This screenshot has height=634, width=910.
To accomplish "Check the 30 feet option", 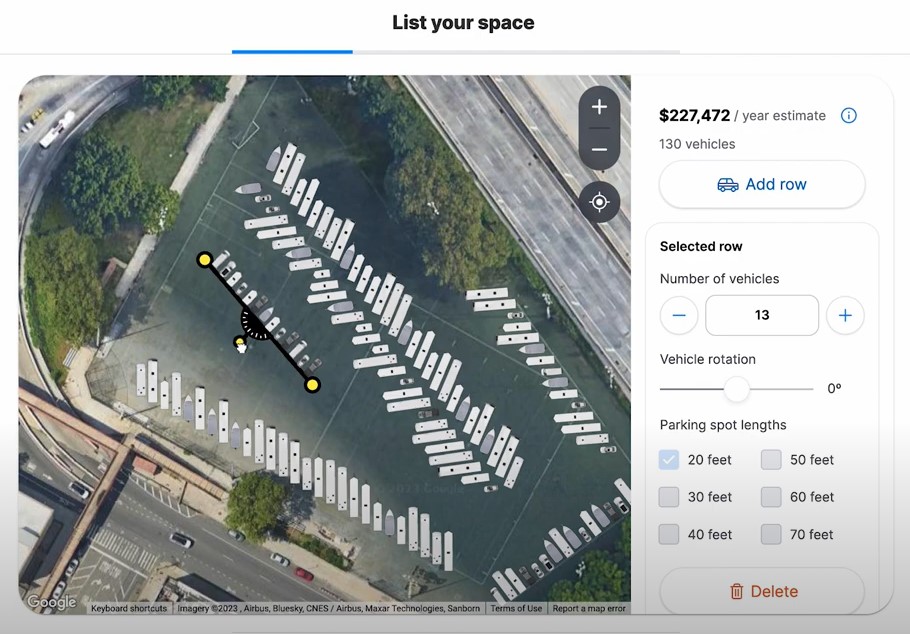I will pos(669,497).
